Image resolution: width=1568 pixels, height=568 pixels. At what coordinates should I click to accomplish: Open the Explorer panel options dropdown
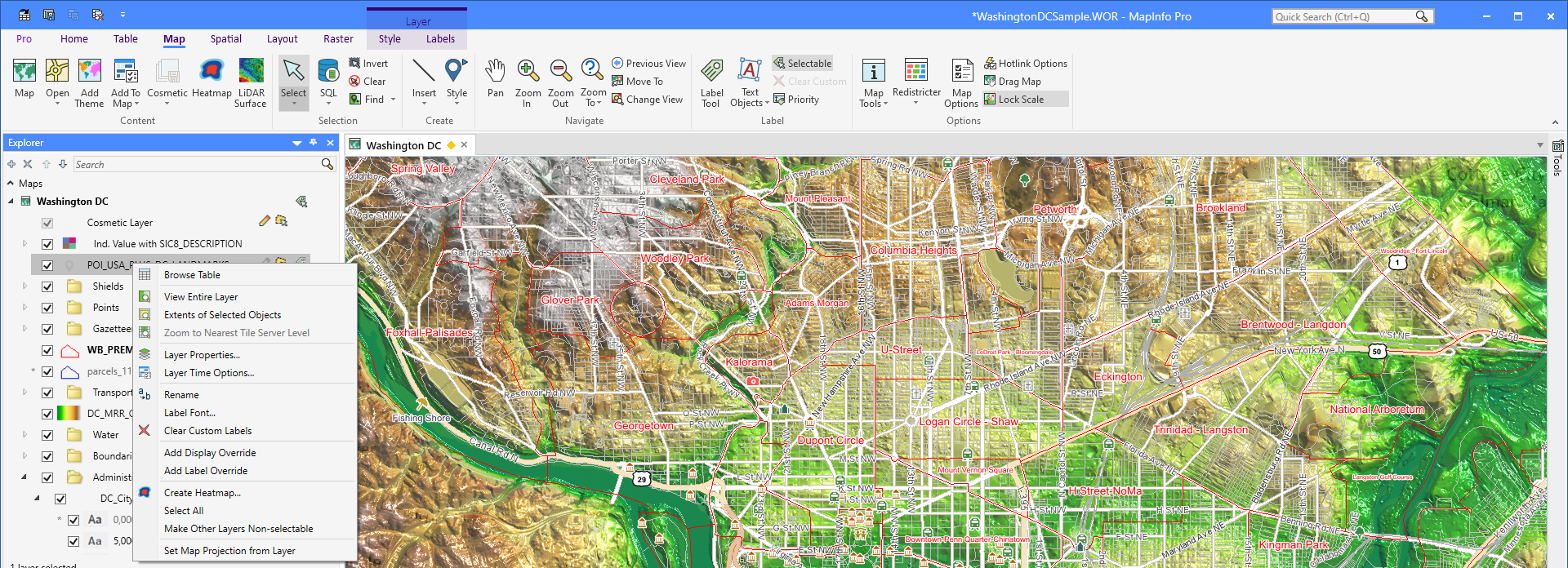(x=297, y=143)
